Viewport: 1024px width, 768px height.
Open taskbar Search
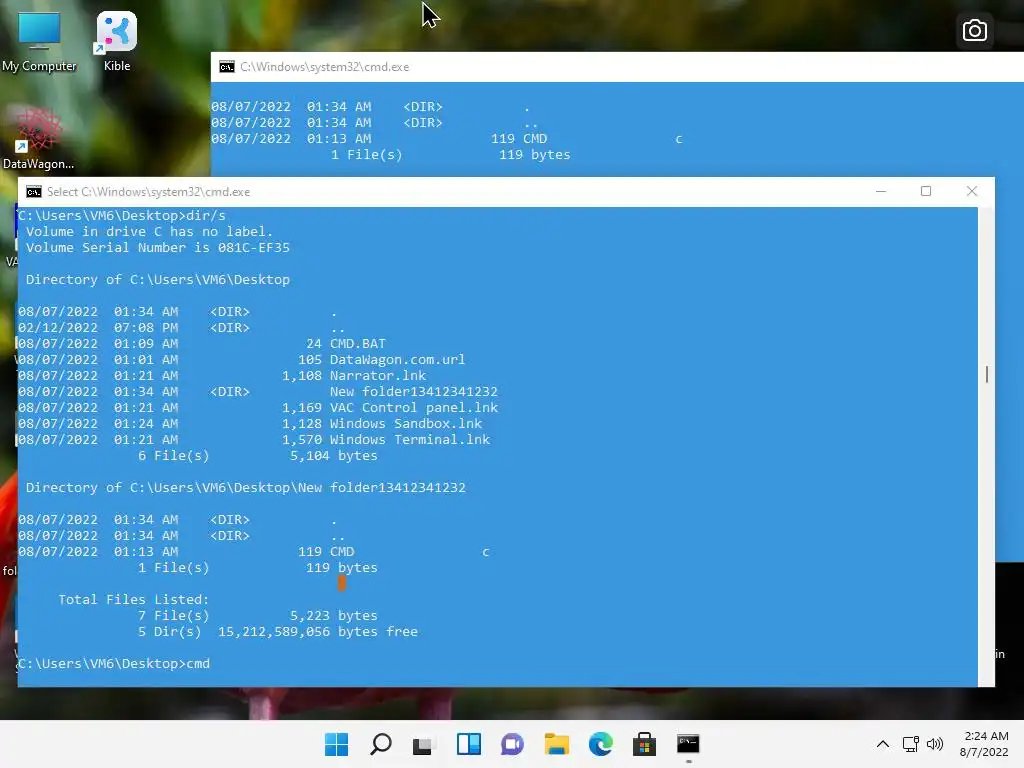tap(381, 744)
